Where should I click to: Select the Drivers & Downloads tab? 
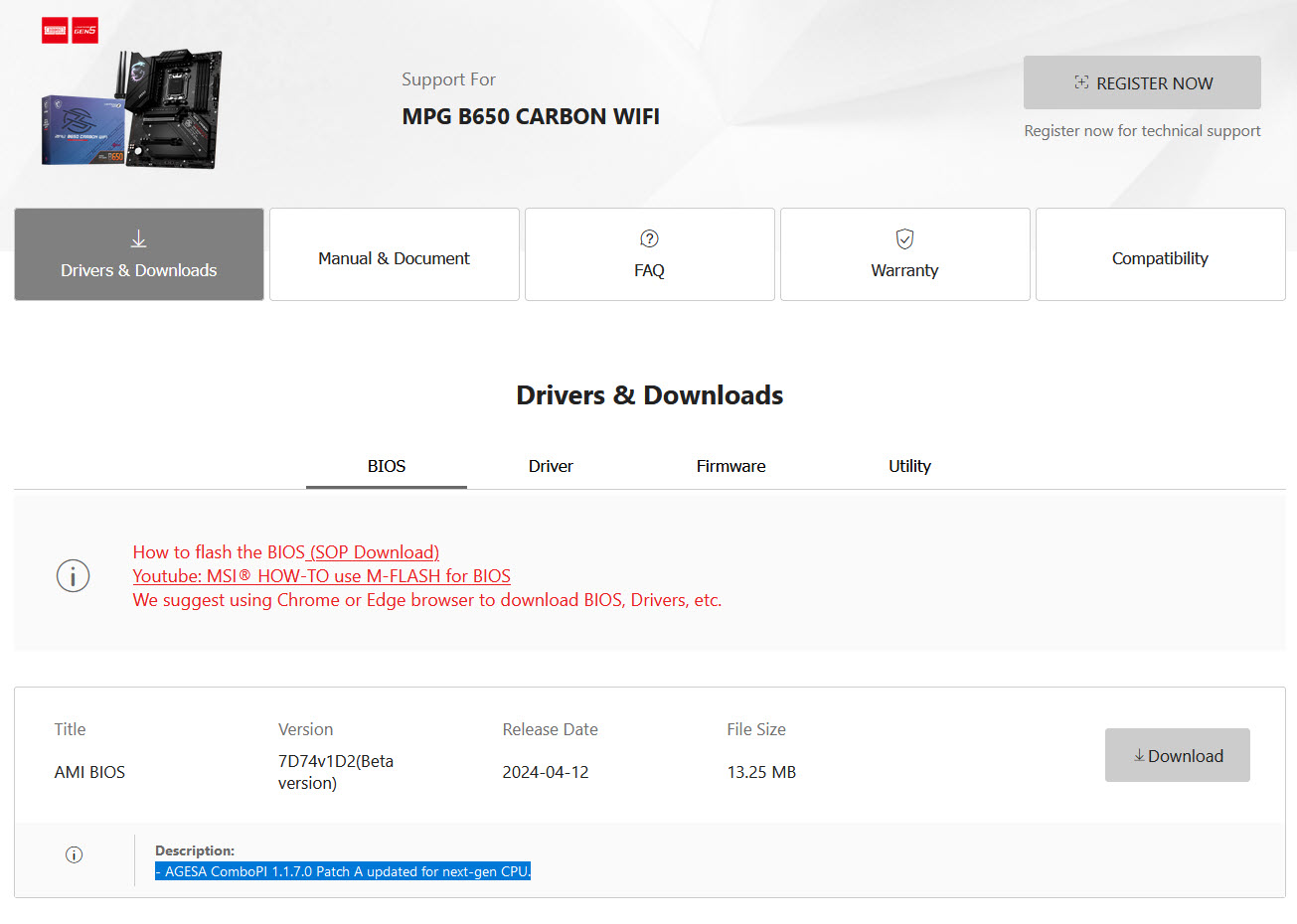139,254
